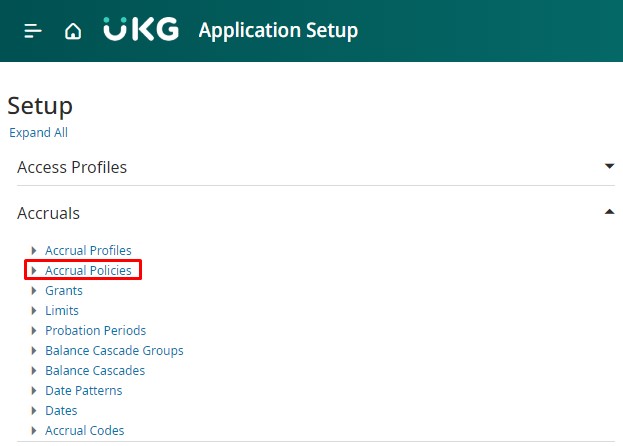Screen dimensions: 623x446
Task: Go to Home via house icon
Action: (73, 31)
